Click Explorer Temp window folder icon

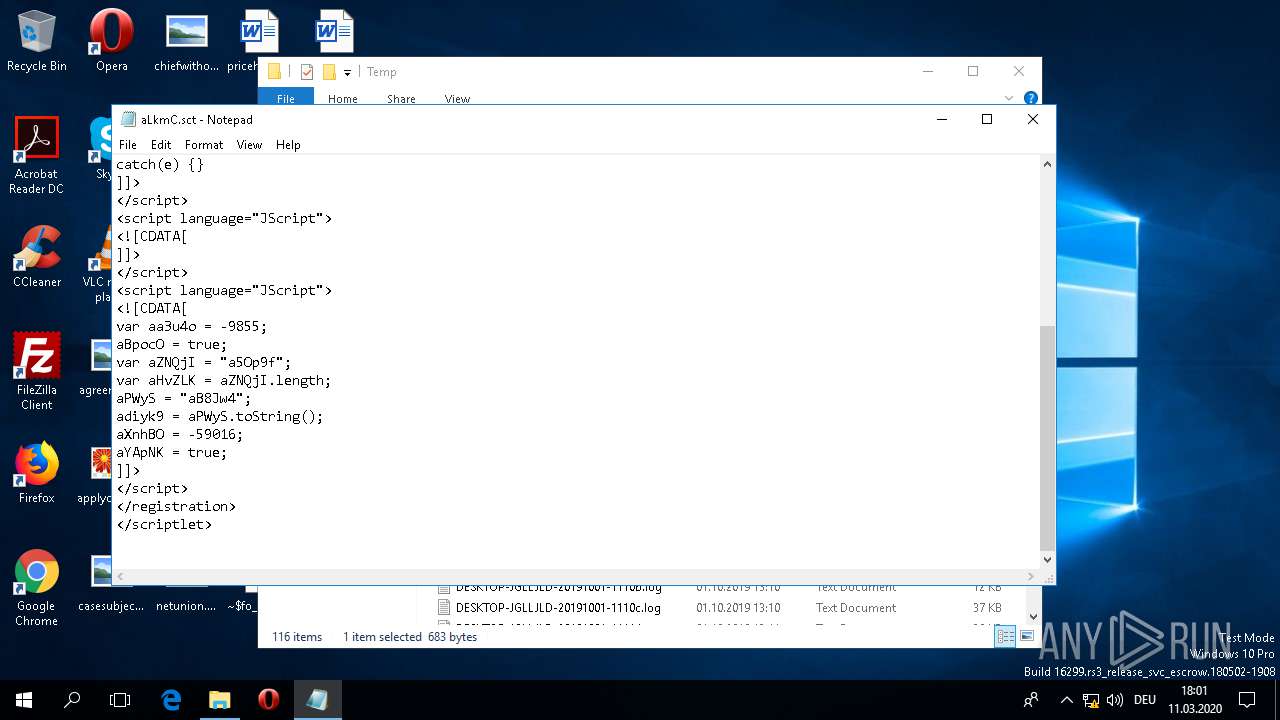coord(274,72)
